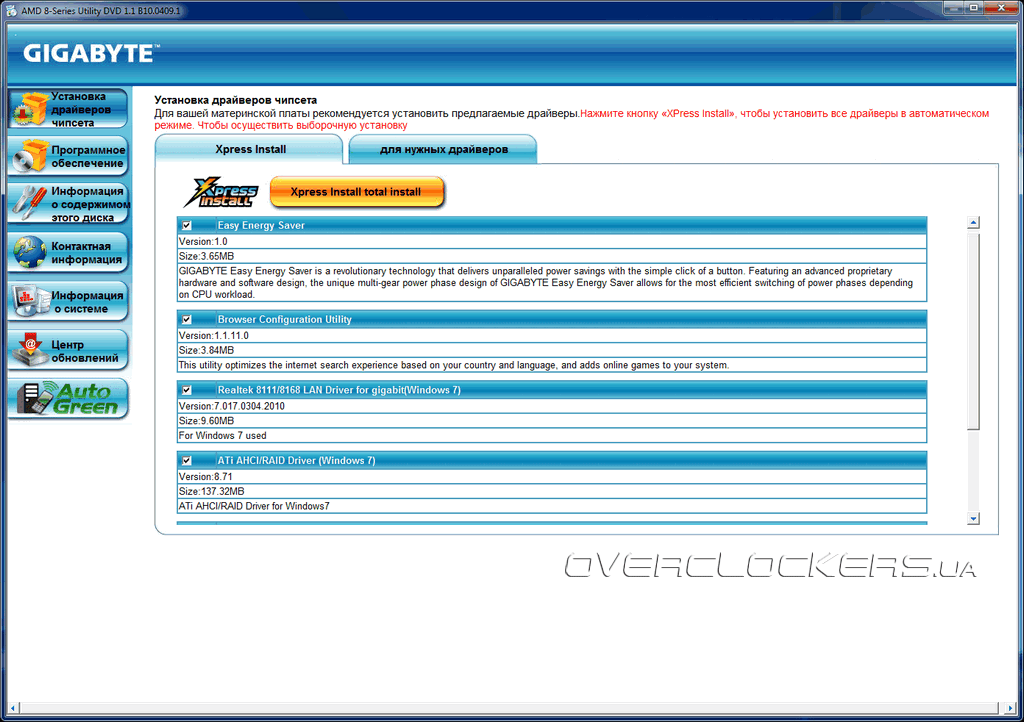This screenshot has height=722, width=1024.
Task: Click the Size:3.65MB row
Action: pos(552,257)
